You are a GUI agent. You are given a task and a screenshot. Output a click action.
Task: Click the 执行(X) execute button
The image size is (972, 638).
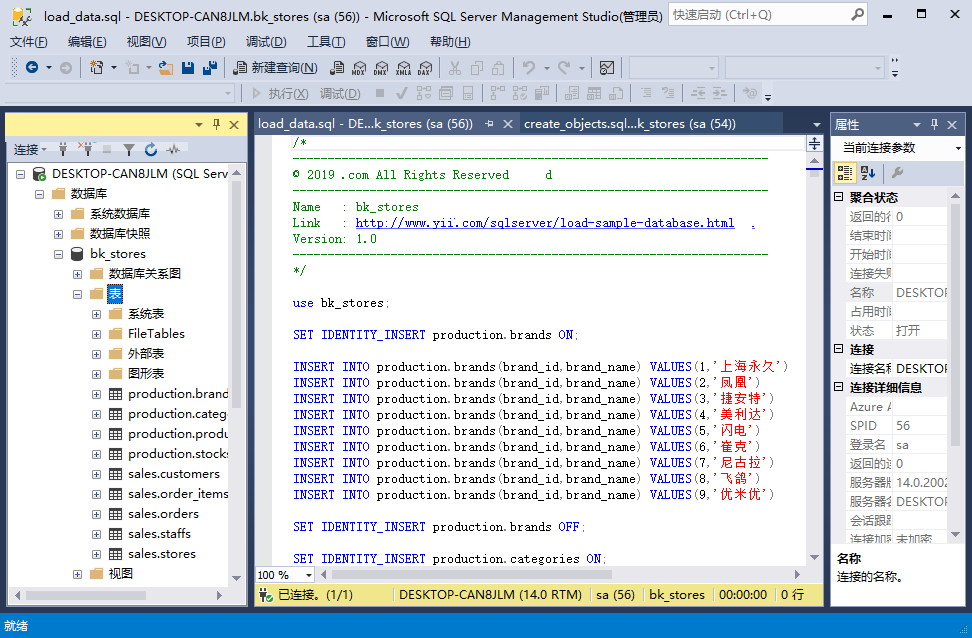280,94
